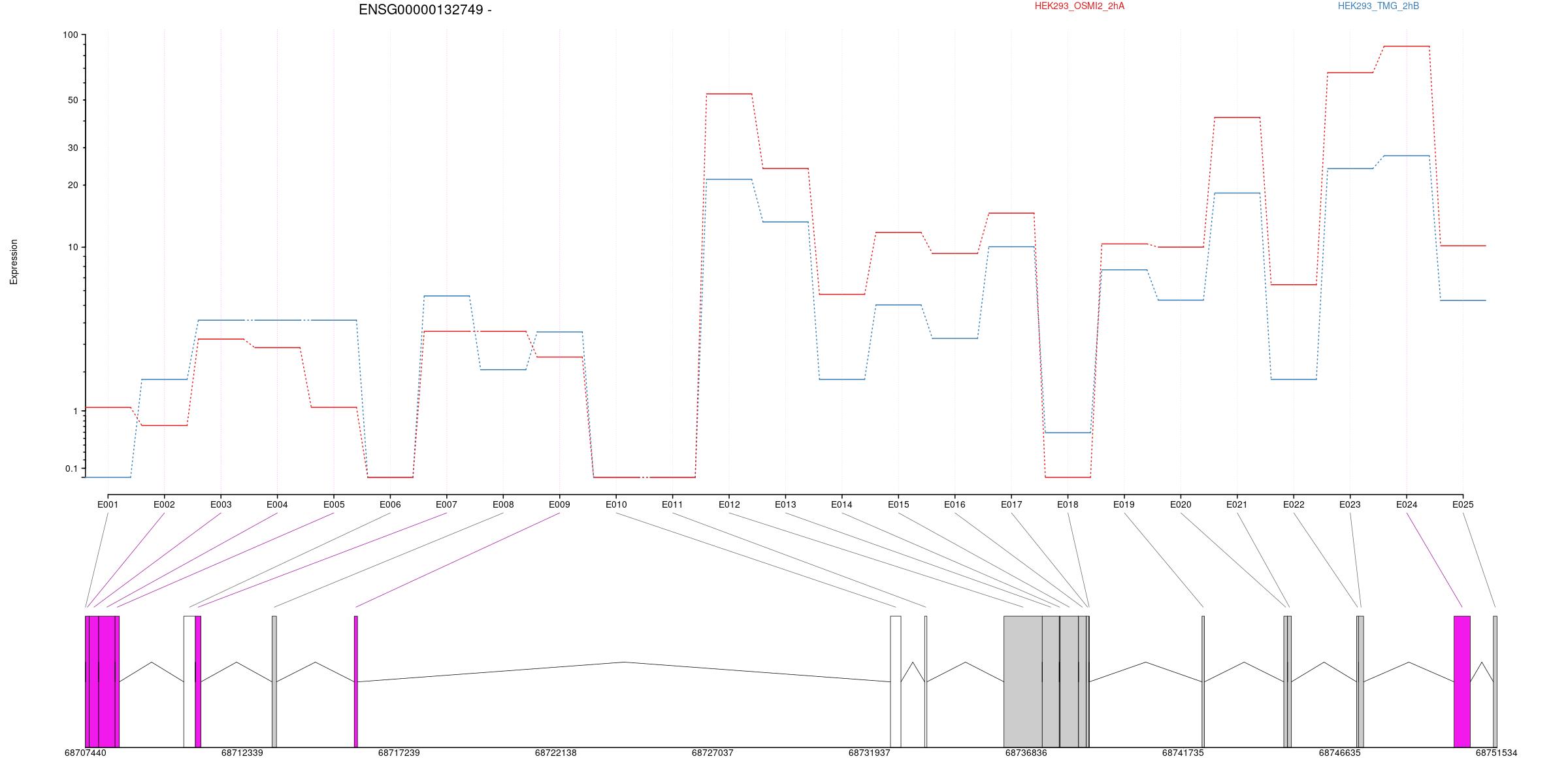This screenshot has width=1568, height=784.
Task: Click exon label E024
Action: pos(1407,504)
